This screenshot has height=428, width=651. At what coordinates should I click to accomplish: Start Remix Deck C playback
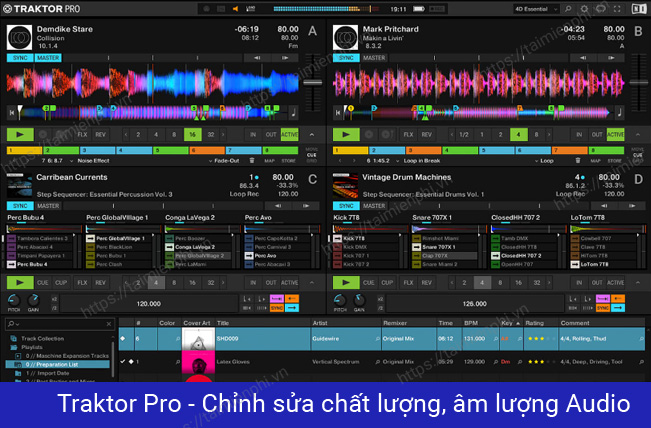tap(20, 283)
